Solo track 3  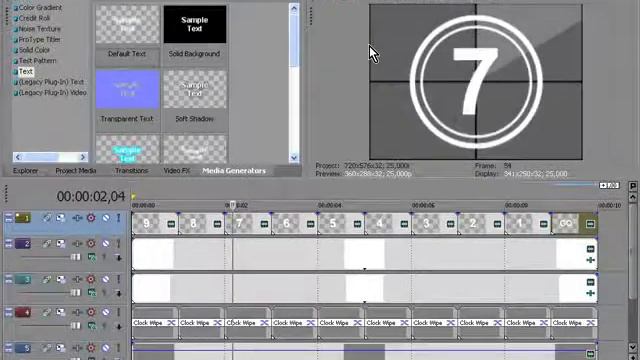pyautogui.click(x=119, y=279)
